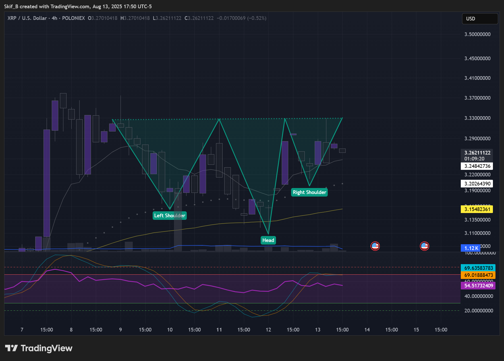The width and height of the screenshot is (504, 361).
Task: Click the white price label 3.24842736
Action: pyautogui.click(x=477, y=166)
